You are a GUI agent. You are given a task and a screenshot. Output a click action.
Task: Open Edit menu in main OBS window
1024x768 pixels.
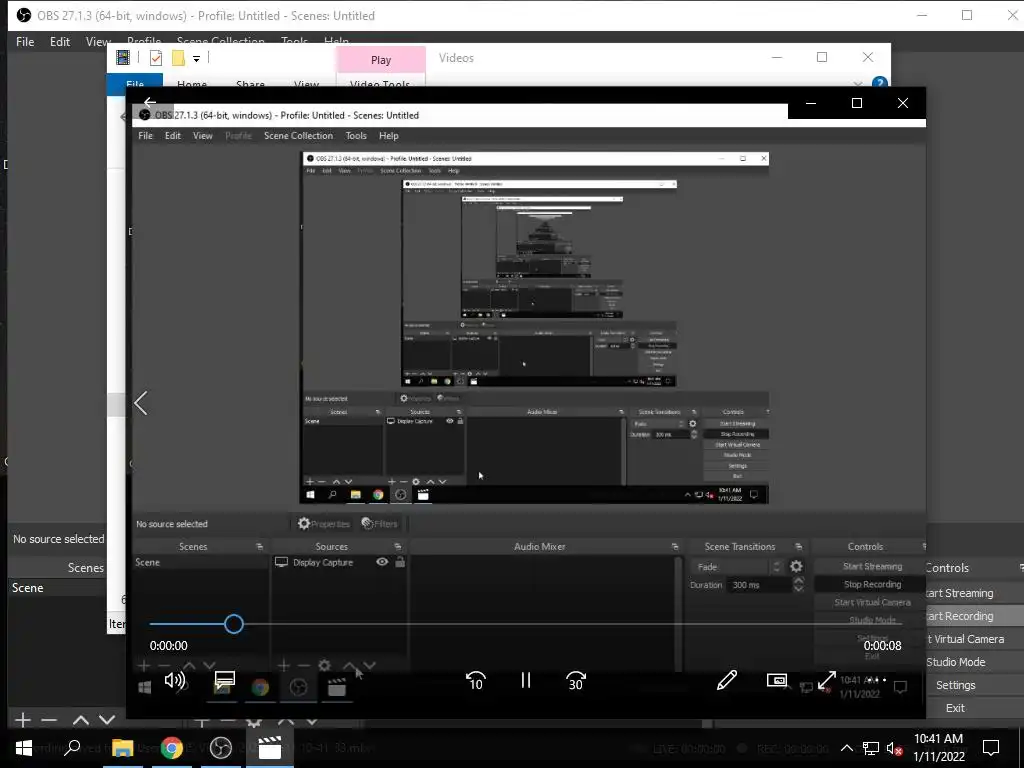pyautogui.click(x=59, y=42)
